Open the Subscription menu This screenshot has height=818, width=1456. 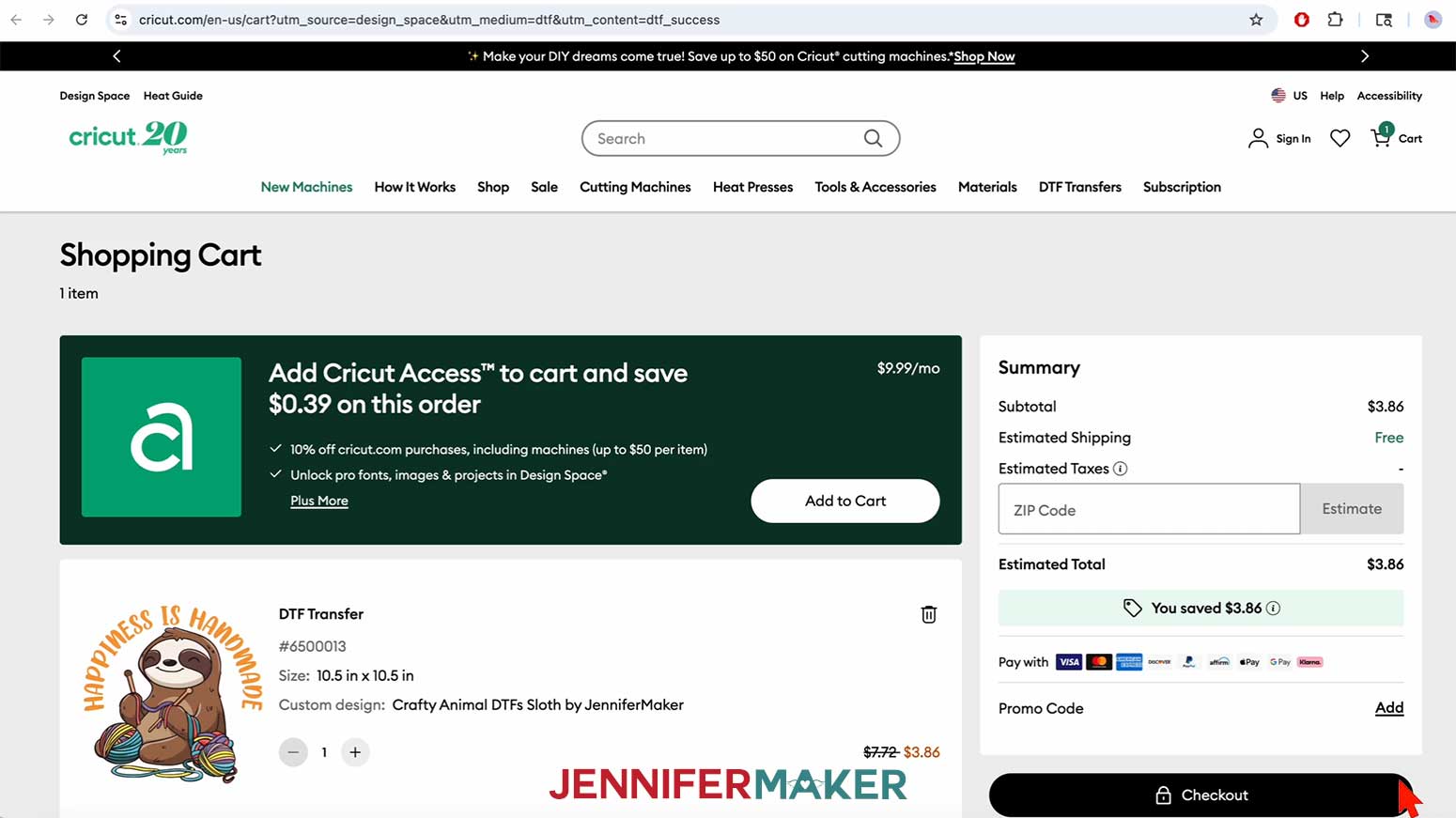[1182, 187]
